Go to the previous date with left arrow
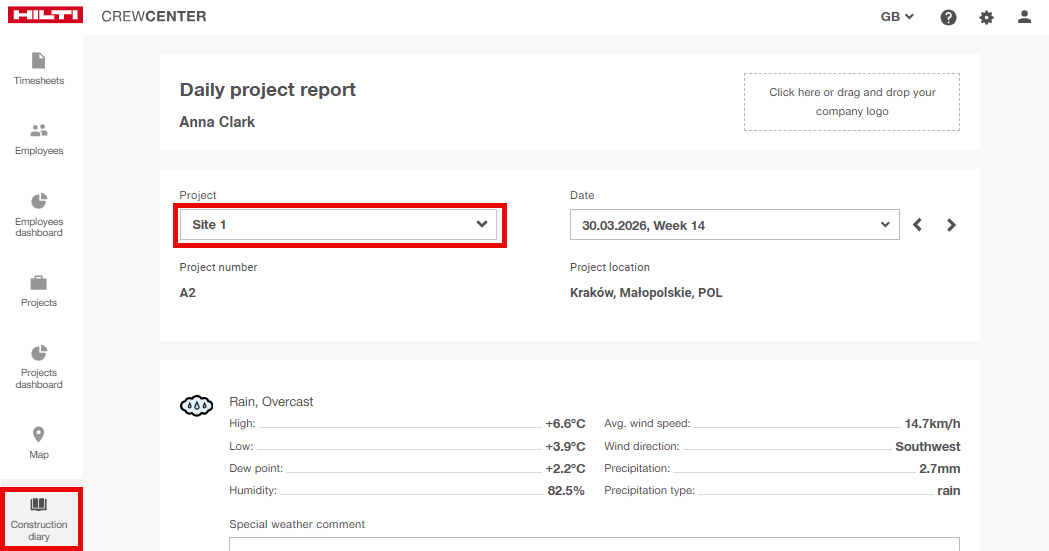The image size is (1049, 551). coord(918,225)
